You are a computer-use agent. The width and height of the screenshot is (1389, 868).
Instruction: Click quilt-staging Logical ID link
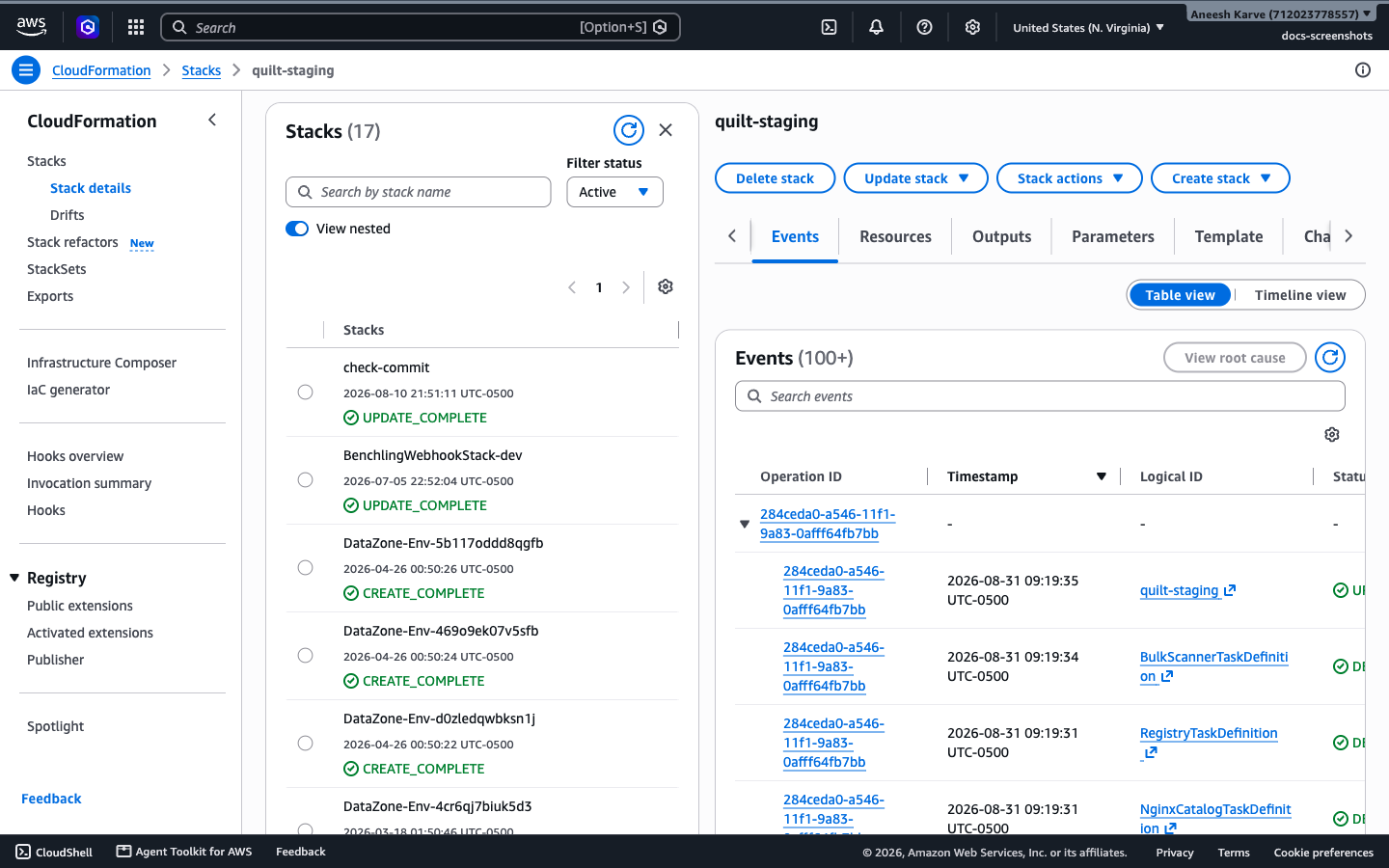(x=1179, y=590)
